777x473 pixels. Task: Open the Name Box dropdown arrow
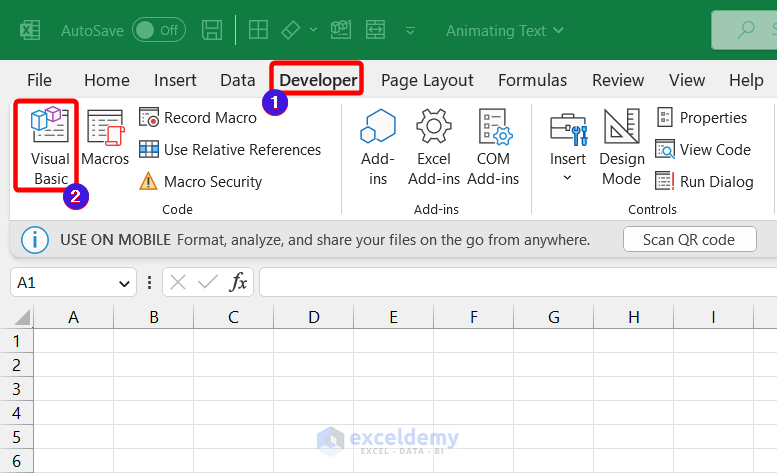click(124, 283)
